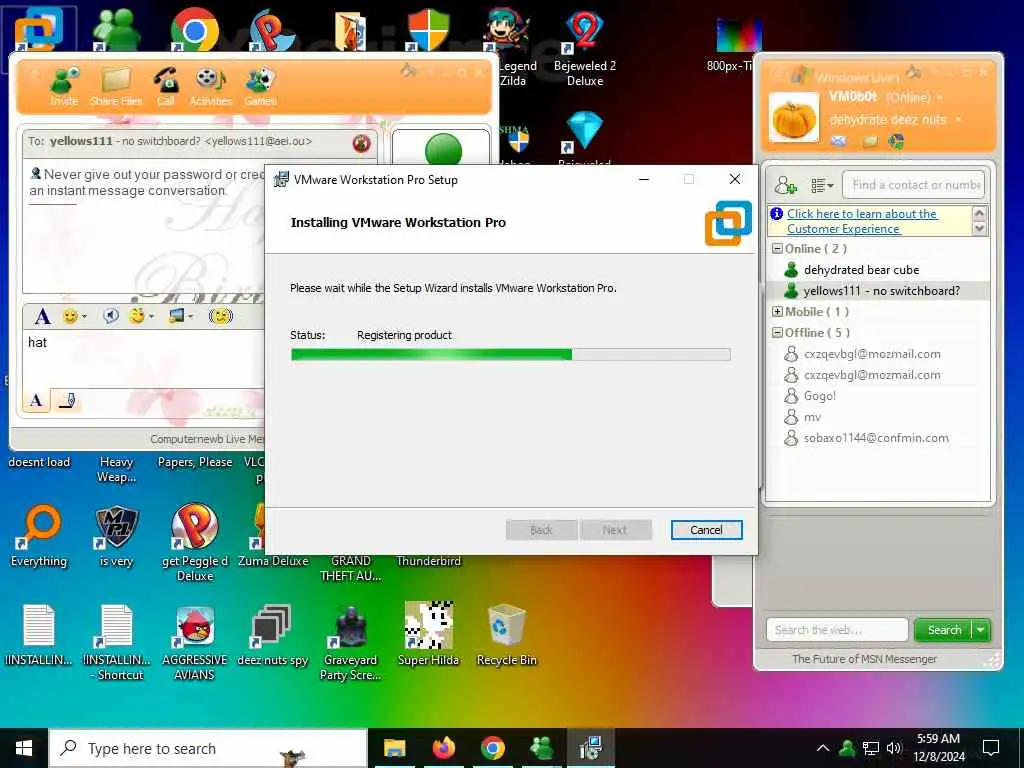
Task: Select contact sobaxo1144@confmin.com
Action: coord(876,438)
